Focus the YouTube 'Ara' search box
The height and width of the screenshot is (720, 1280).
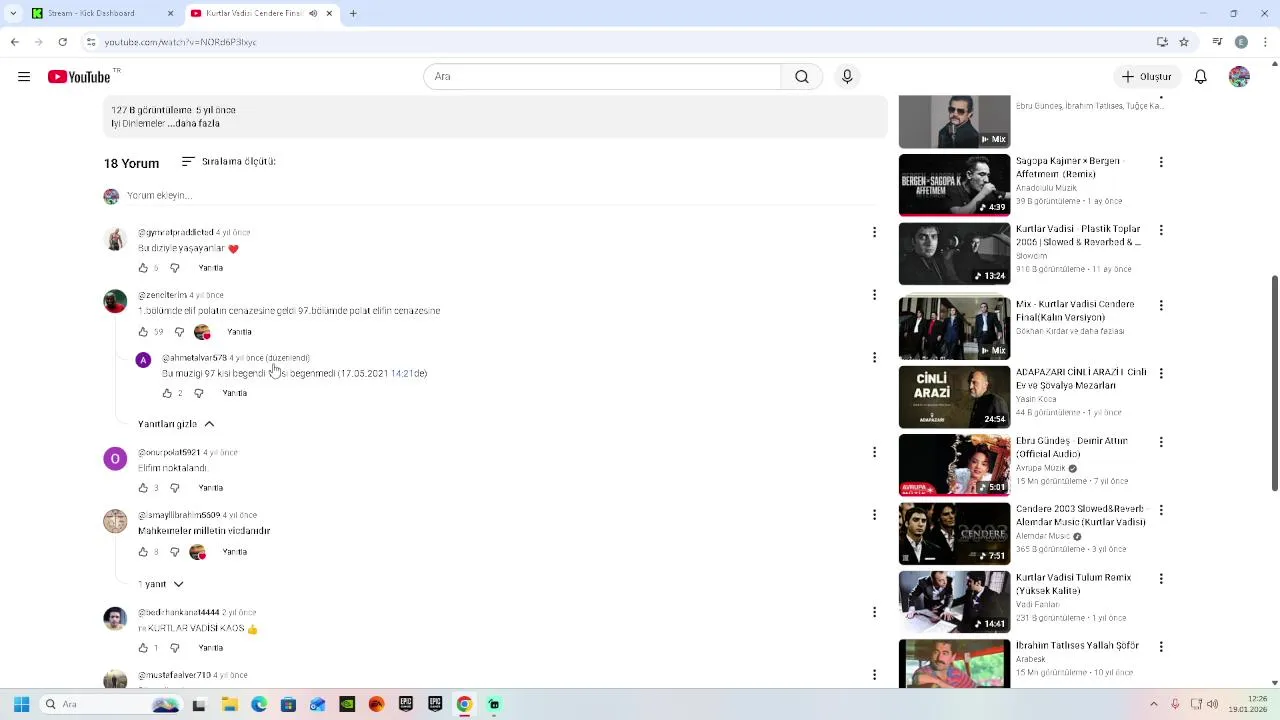[602, 77]
